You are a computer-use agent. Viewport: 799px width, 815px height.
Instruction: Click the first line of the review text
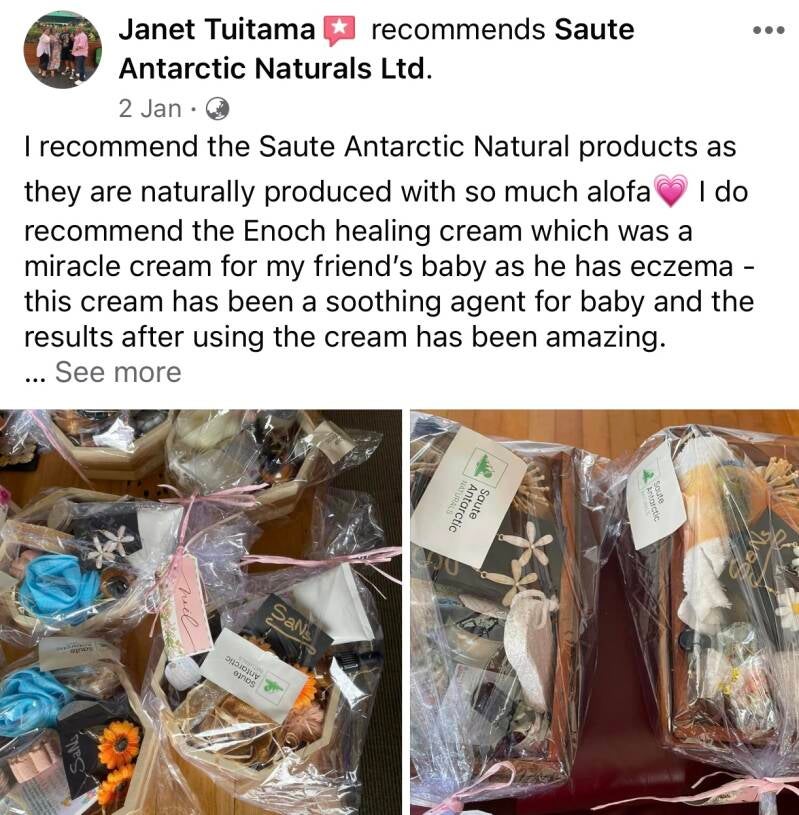[380, 147]
